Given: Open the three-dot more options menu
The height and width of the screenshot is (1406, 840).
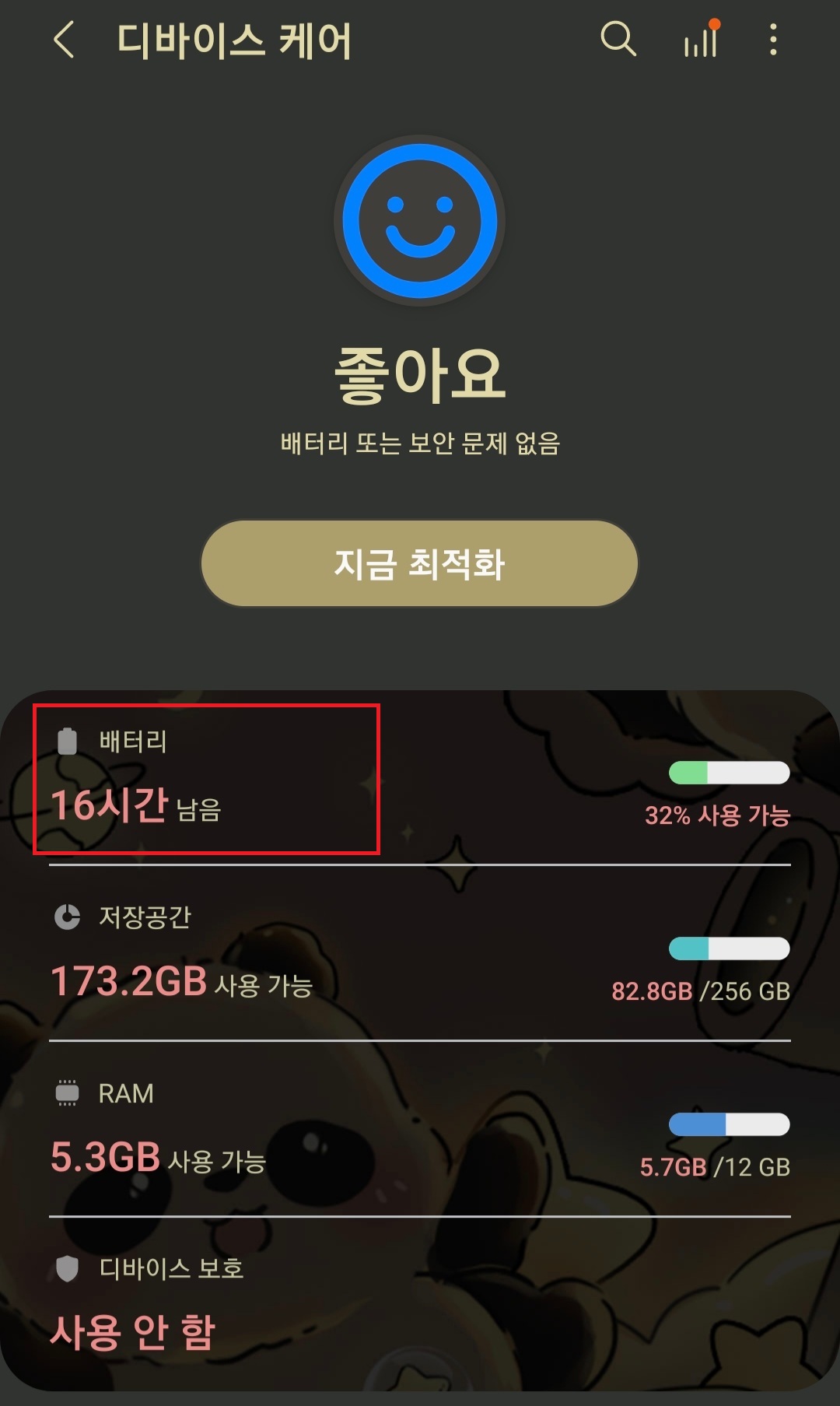Looking at the screenshot, I should click(x=772, y=40).
